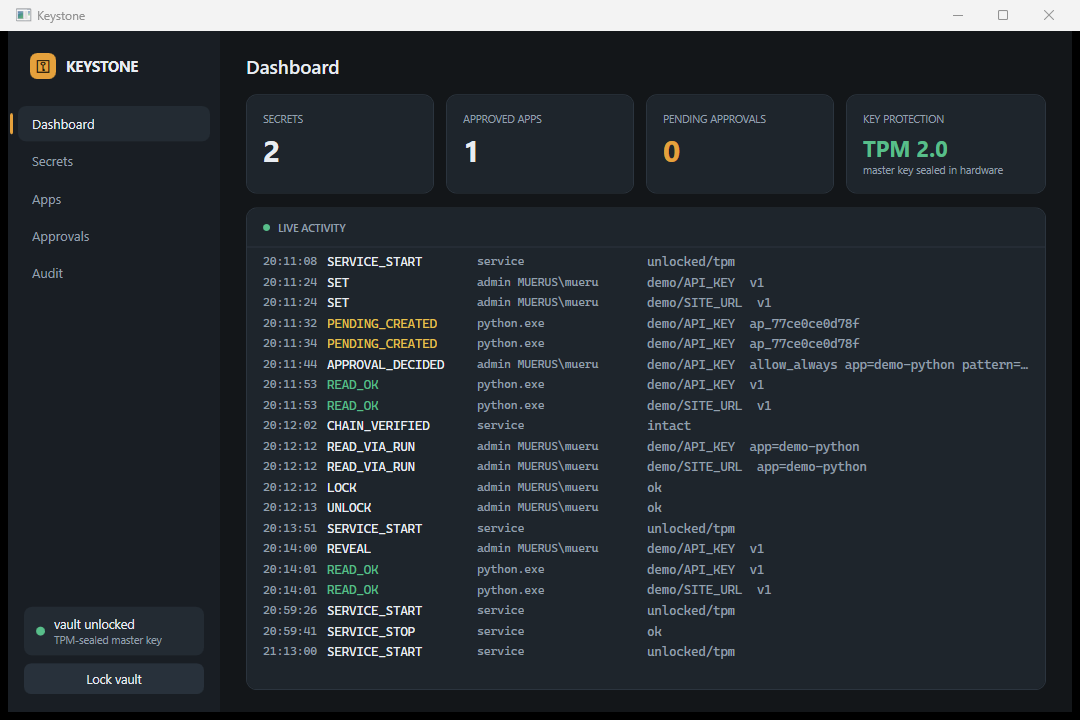Click the intact chain status text
Screen dimensions: 1080x720
pyautogui.click(x=669, y=426)
